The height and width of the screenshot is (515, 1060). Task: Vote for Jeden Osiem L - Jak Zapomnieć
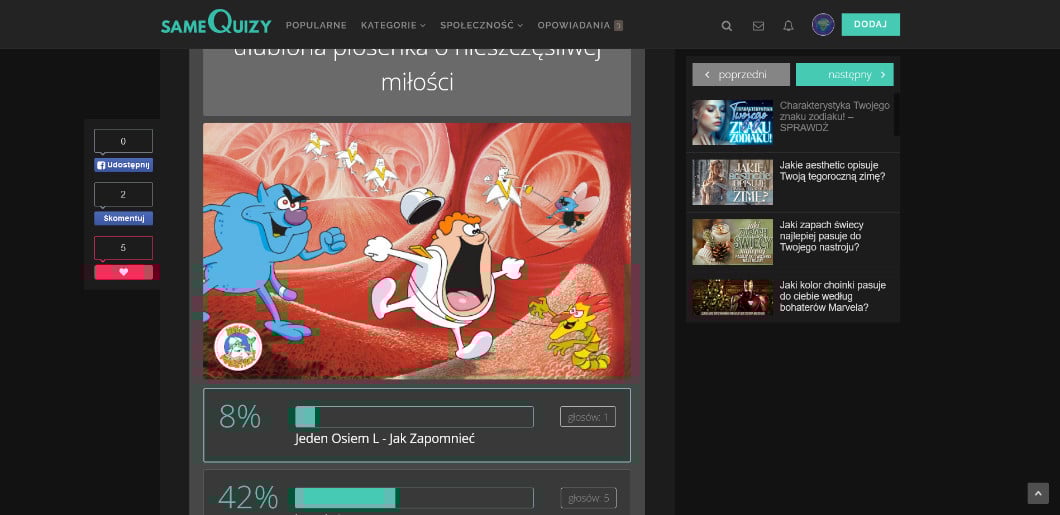[x=416, y=425]
